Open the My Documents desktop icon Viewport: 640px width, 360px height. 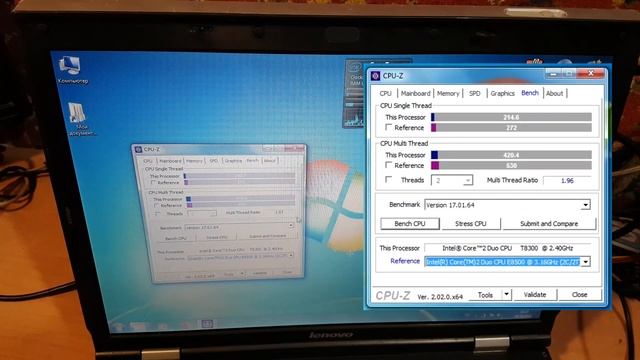tap(79, 119)
